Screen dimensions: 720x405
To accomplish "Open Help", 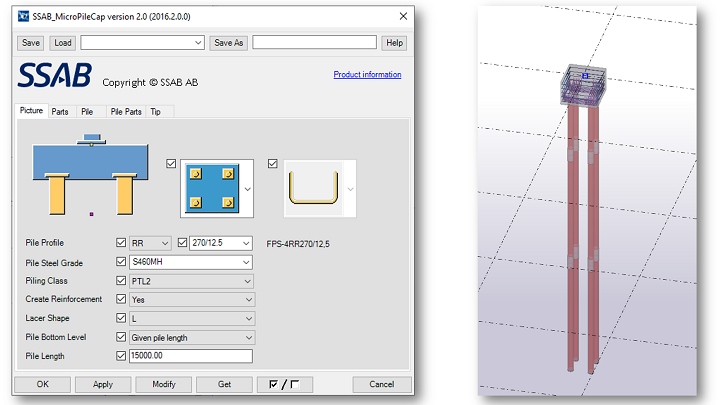I will tap(394, 43).
